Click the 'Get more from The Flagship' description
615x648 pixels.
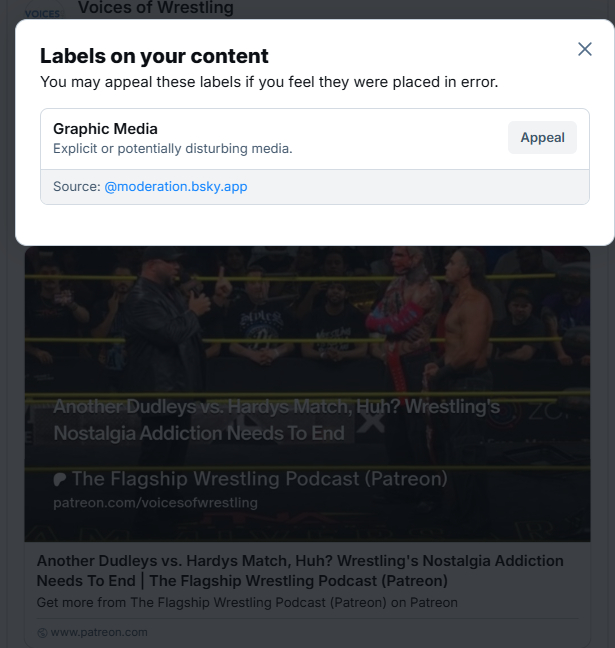point(247,603)
